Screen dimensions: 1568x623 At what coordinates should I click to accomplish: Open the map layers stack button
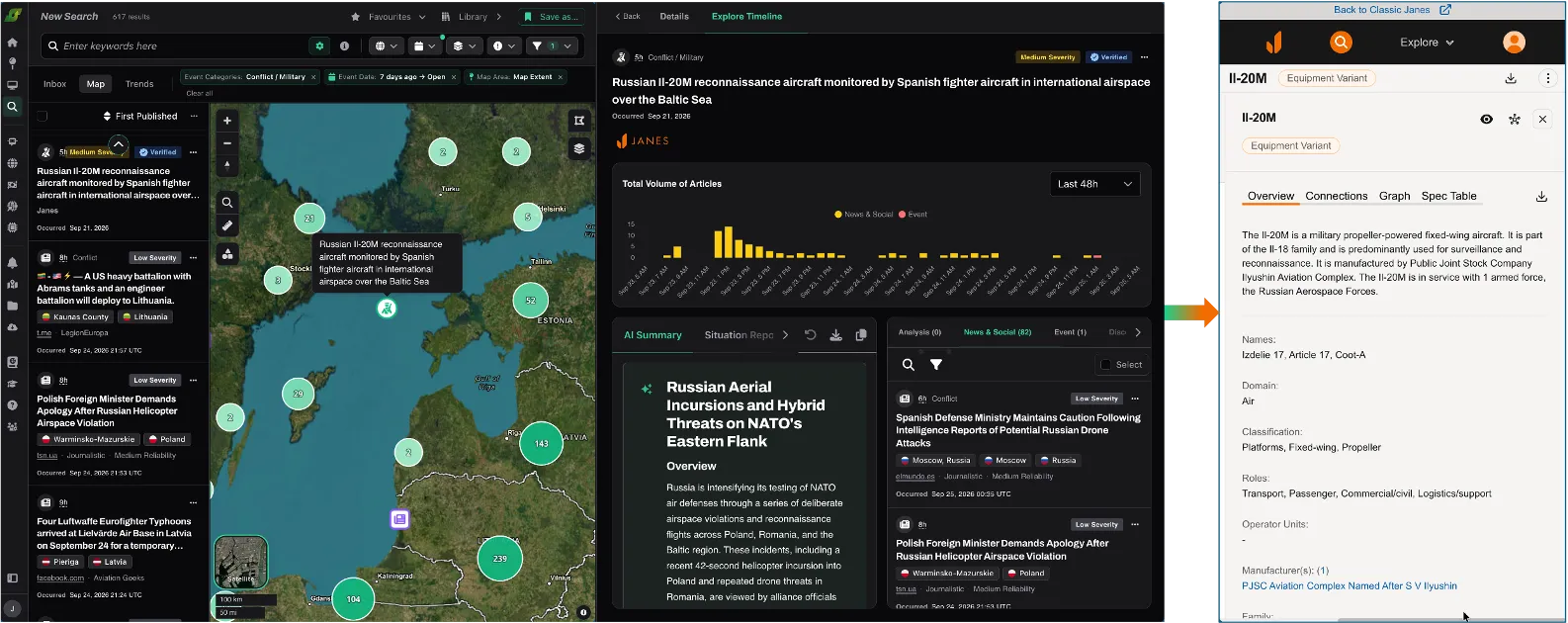tap(579, 148)
